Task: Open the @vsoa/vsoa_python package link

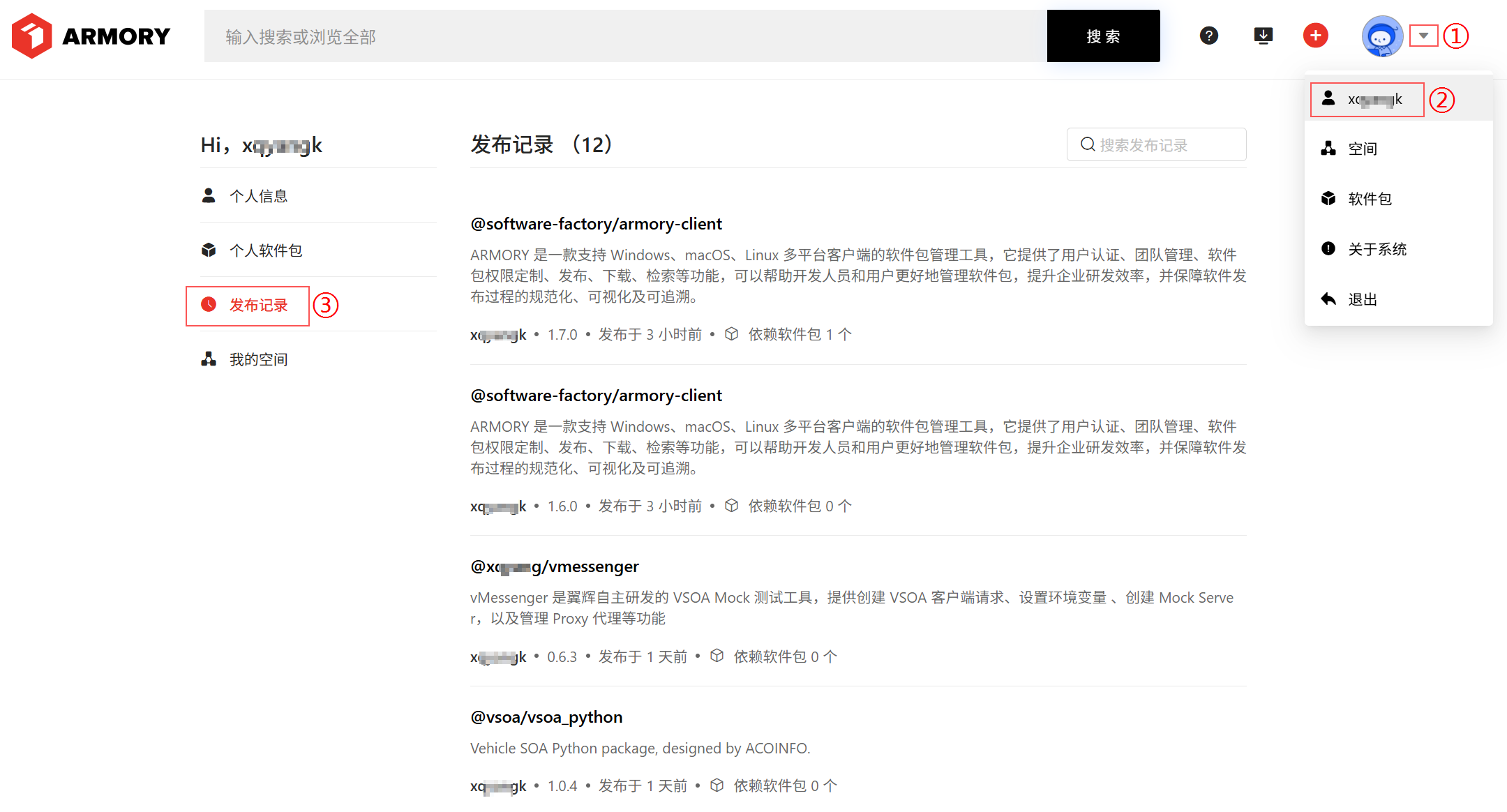Action: [x=546, y=717]
